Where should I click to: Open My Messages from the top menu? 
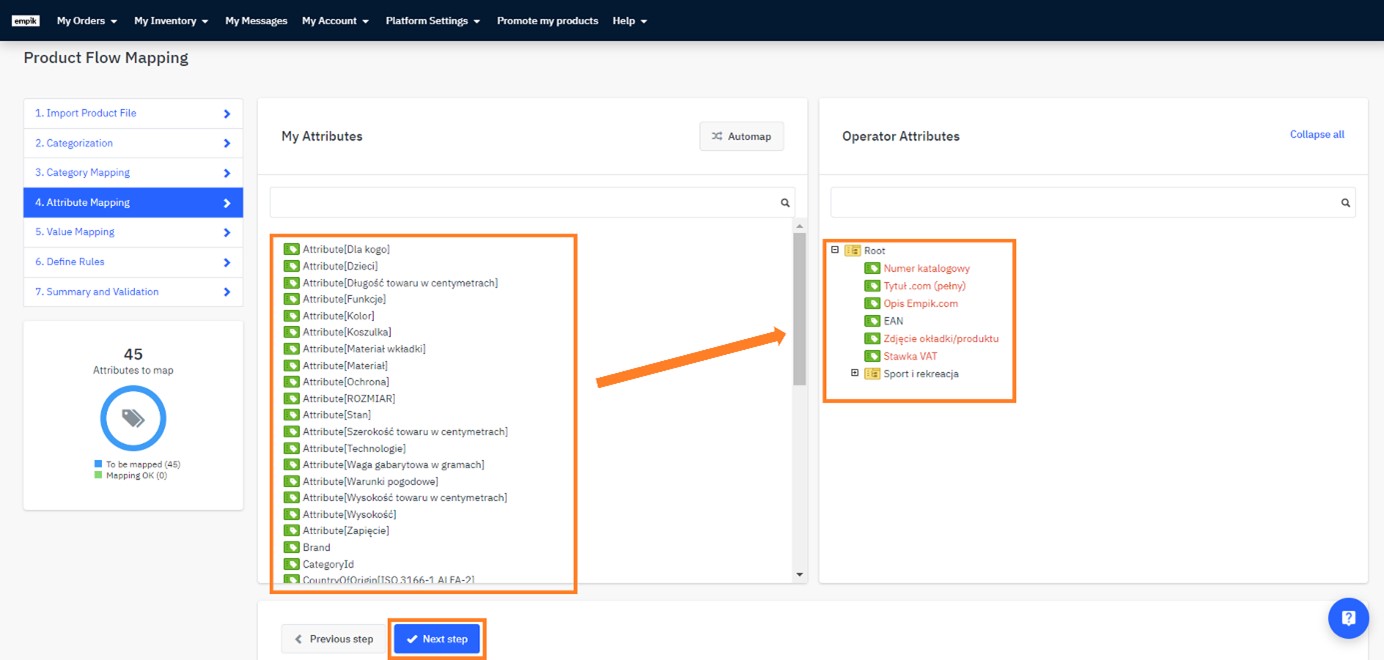256,21
